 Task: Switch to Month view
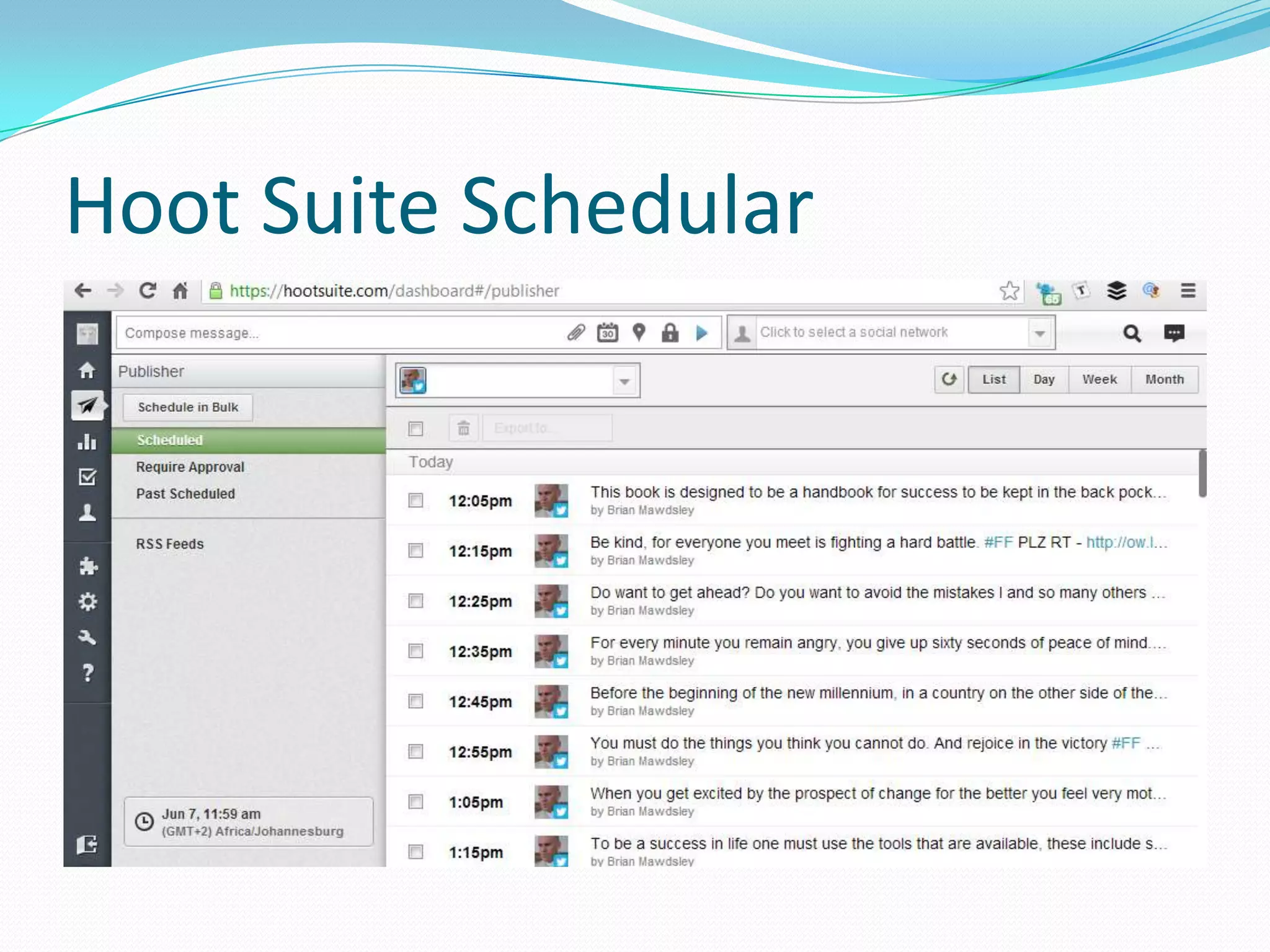click(x=1165, y=379)
